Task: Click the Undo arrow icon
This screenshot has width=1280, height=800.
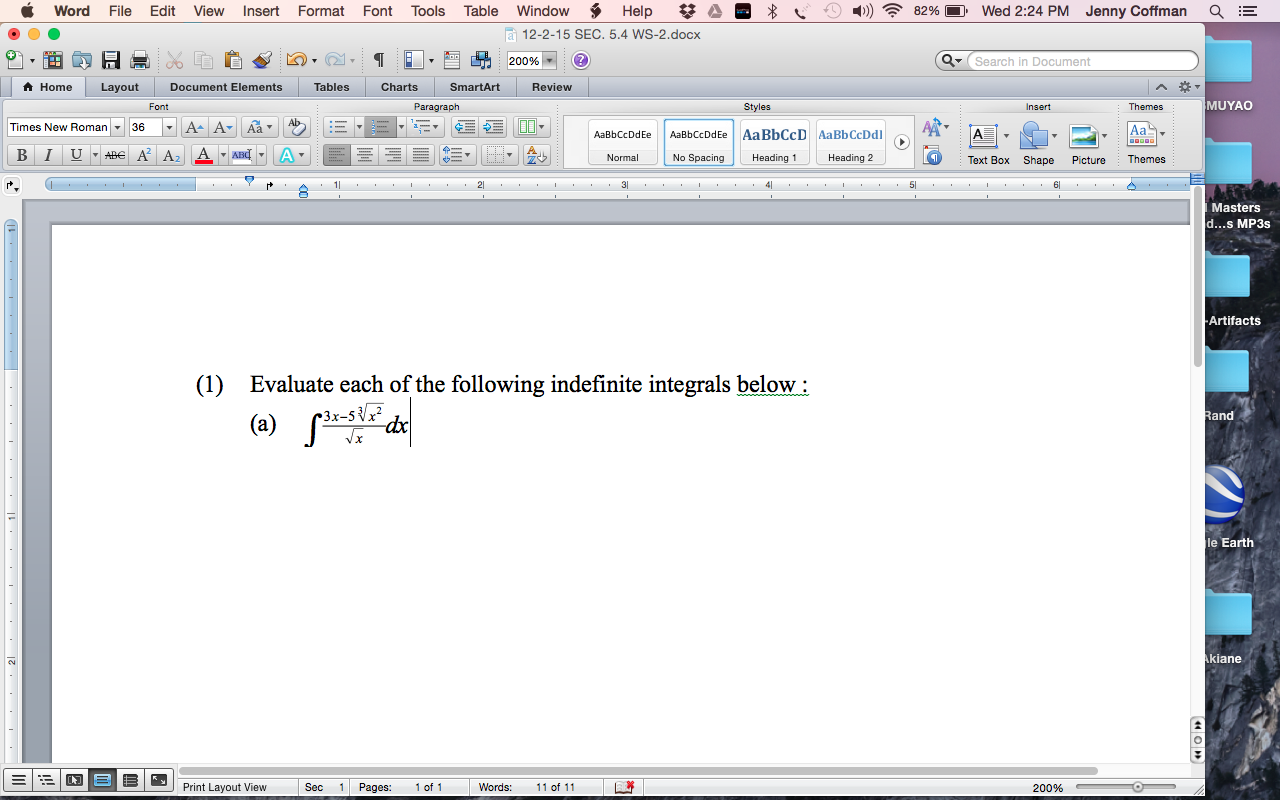Action: pos(295,61)
